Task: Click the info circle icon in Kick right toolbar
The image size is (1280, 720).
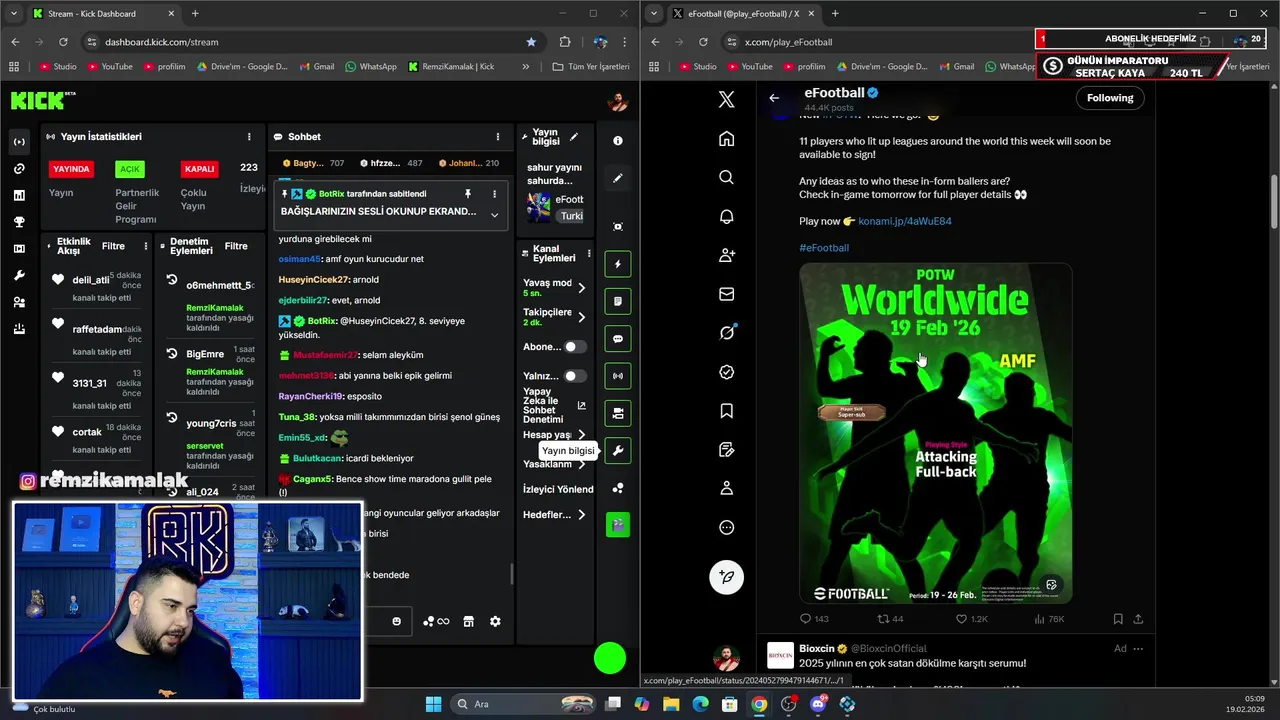Action: tap(618, 141)
